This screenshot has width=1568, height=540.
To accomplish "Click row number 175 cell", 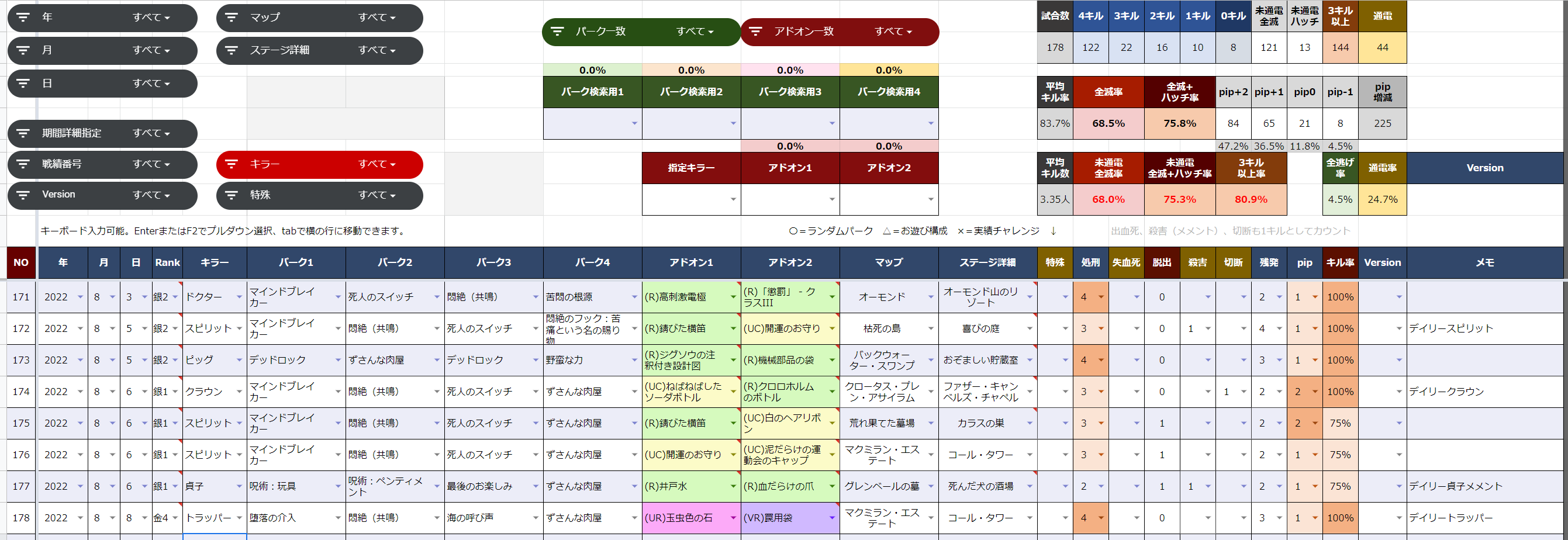I will tap(21, 423).
